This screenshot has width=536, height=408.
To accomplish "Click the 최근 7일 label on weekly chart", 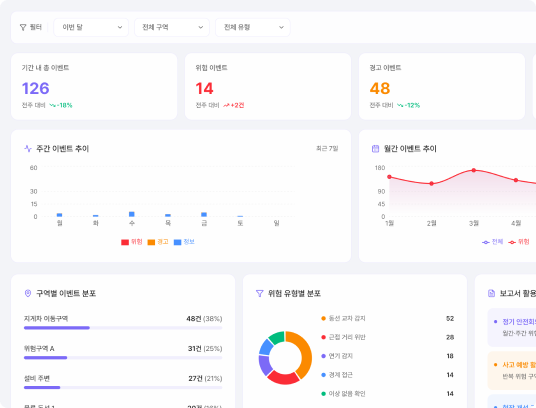I will click(327, 149).
